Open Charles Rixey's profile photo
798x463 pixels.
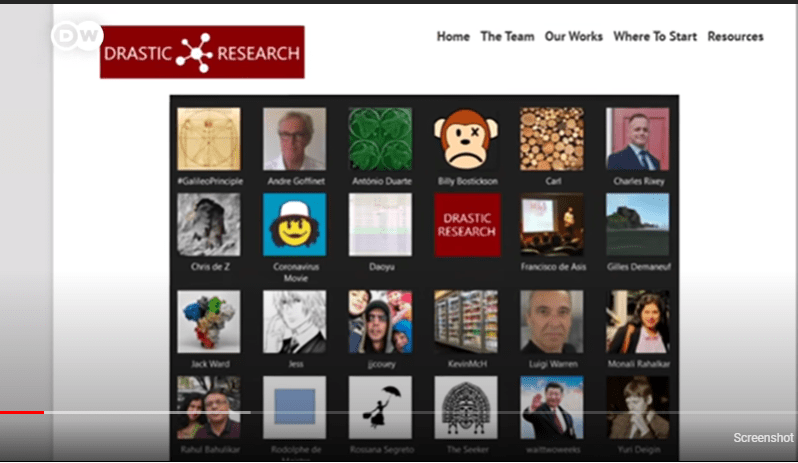point(638,139)
